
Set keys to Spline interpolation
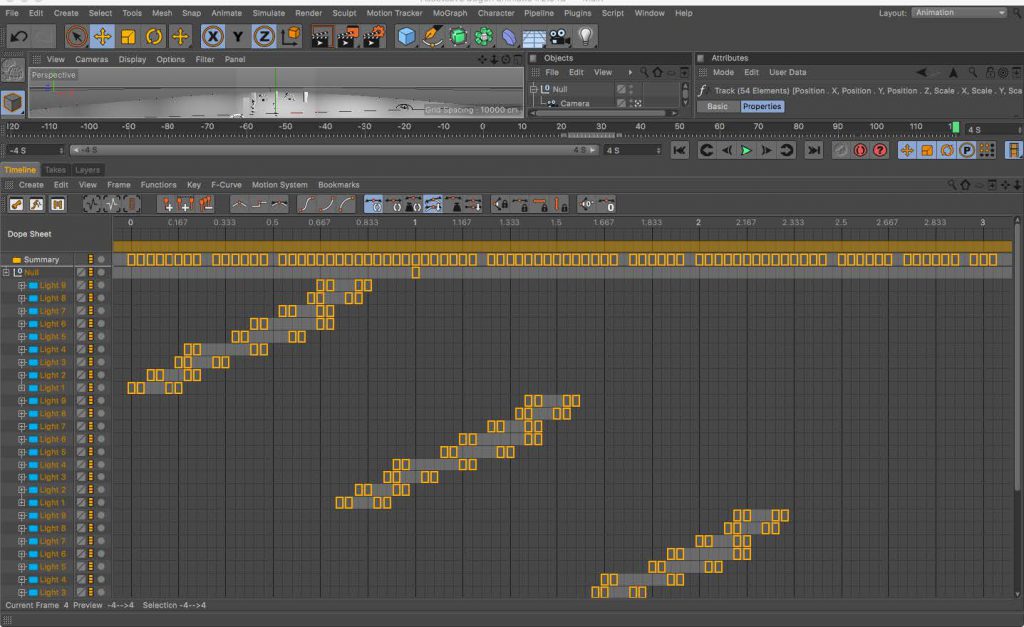280,204
